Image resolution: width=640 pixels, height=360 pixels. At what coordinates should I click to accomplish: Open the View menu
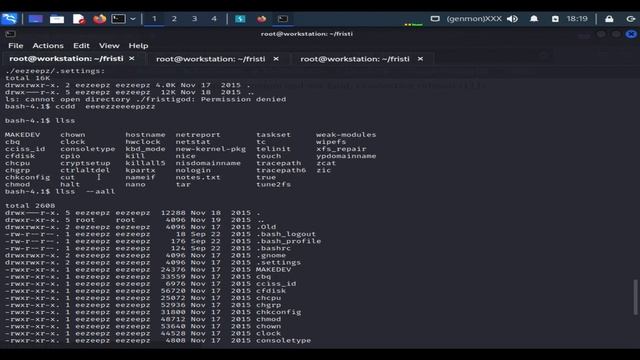[x=109, y=46]
